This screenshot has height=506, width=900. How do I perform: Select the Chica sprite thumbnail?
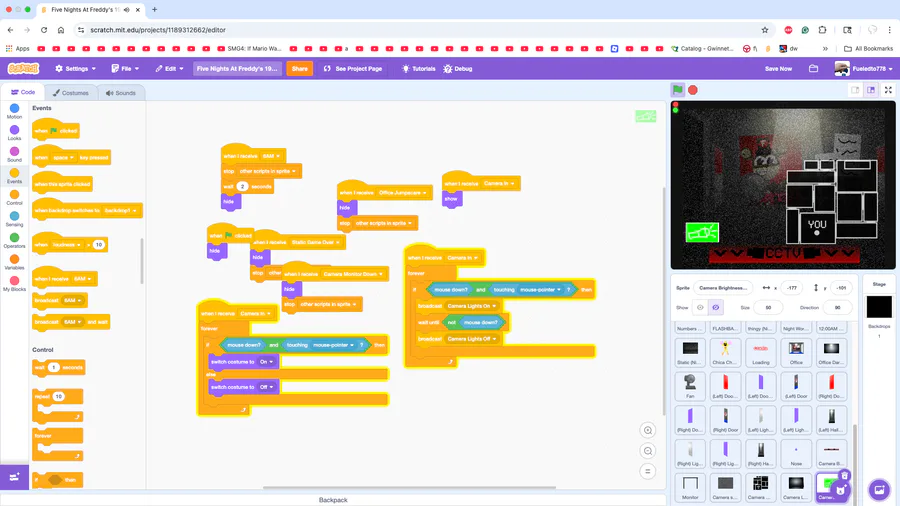click(725, 352)
